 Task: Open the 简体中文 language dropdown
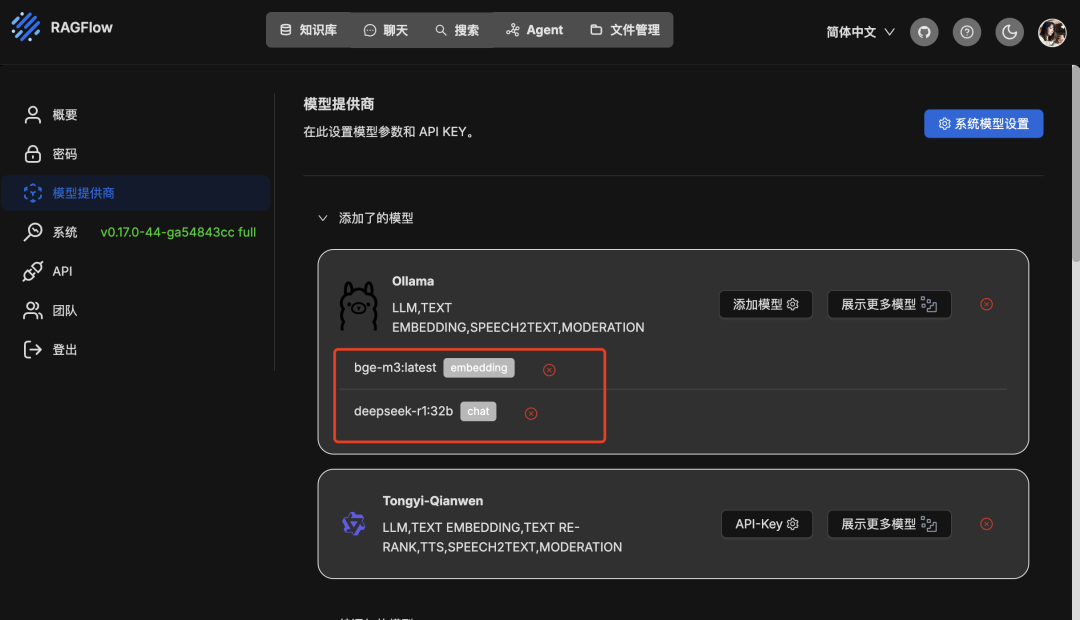[x=860, y=32]
